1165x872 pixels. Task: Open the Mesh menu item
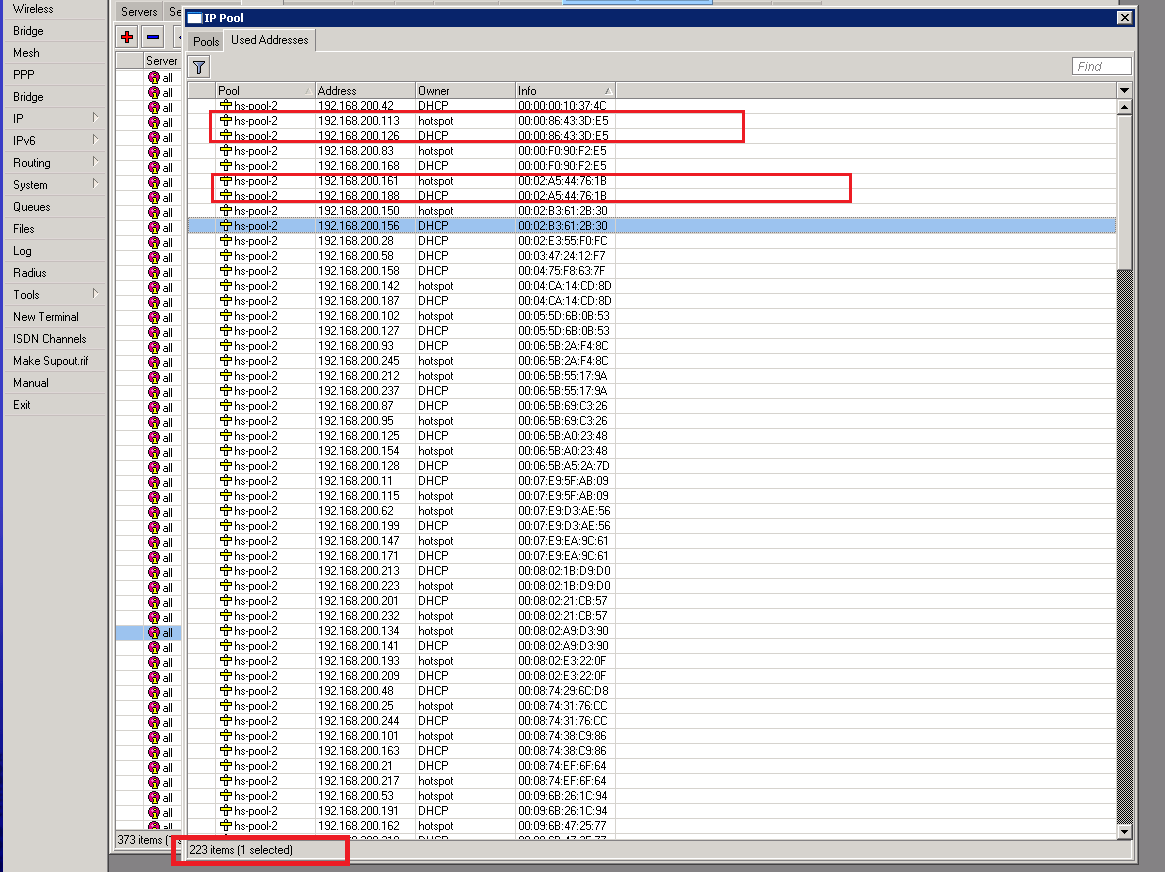26,53
